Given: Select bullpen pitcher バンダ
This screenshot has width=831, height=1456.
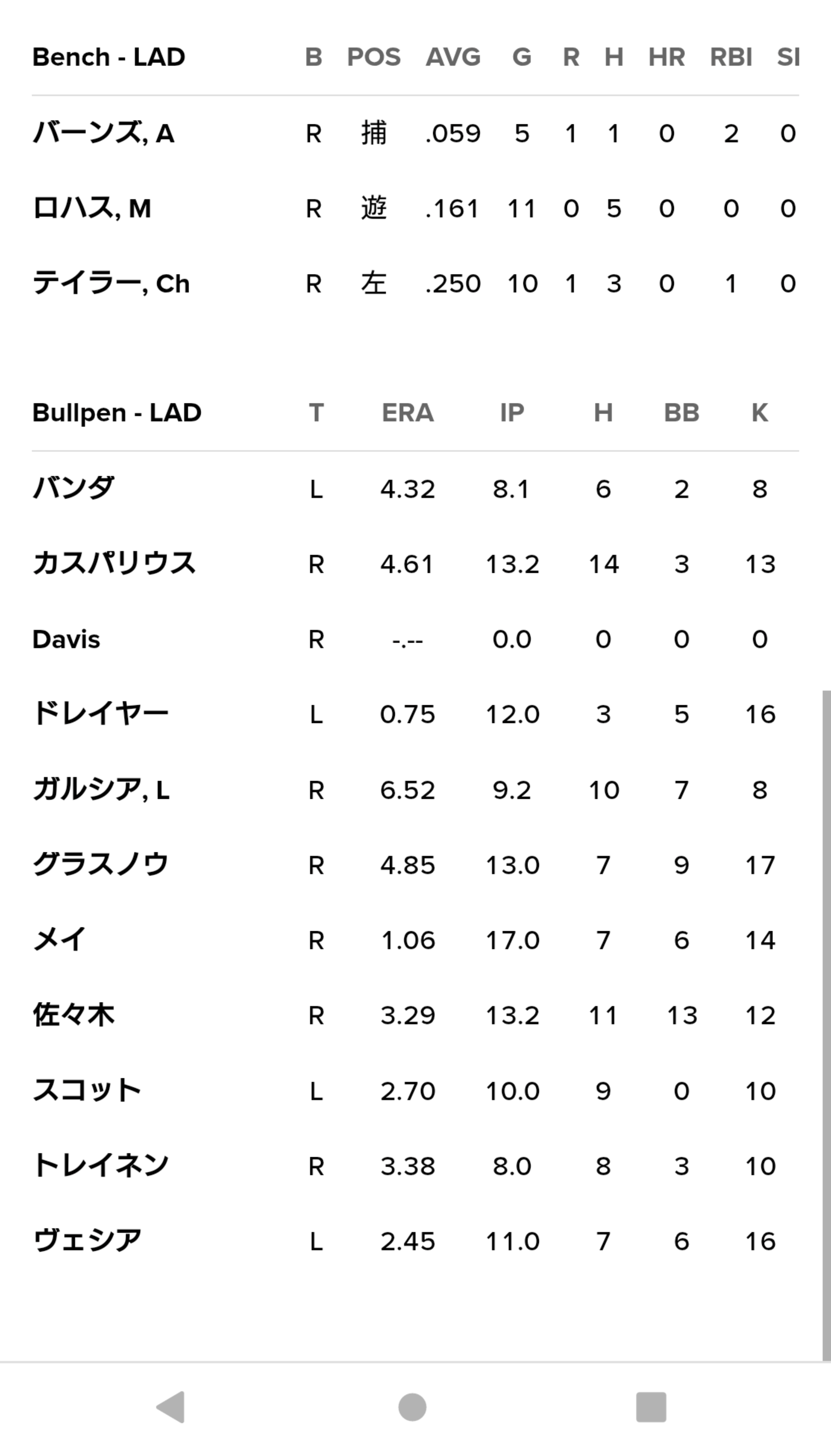Looking at the screenshot, I should point(73,488).
